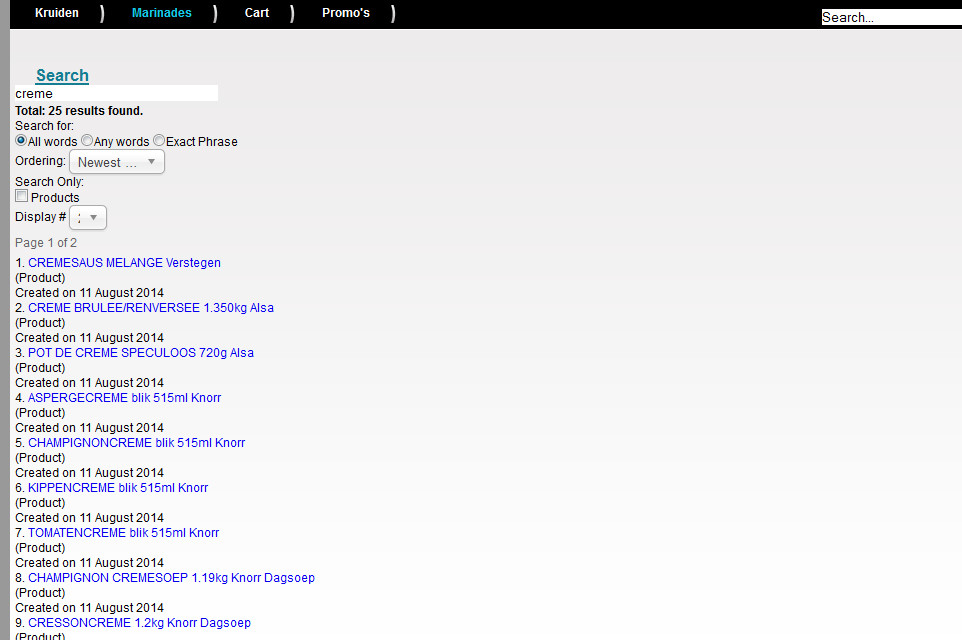Image resolution: width=962 pixels, height=640 pixels.
Task: Open the Promo's menu item
Action: [345, 13]
